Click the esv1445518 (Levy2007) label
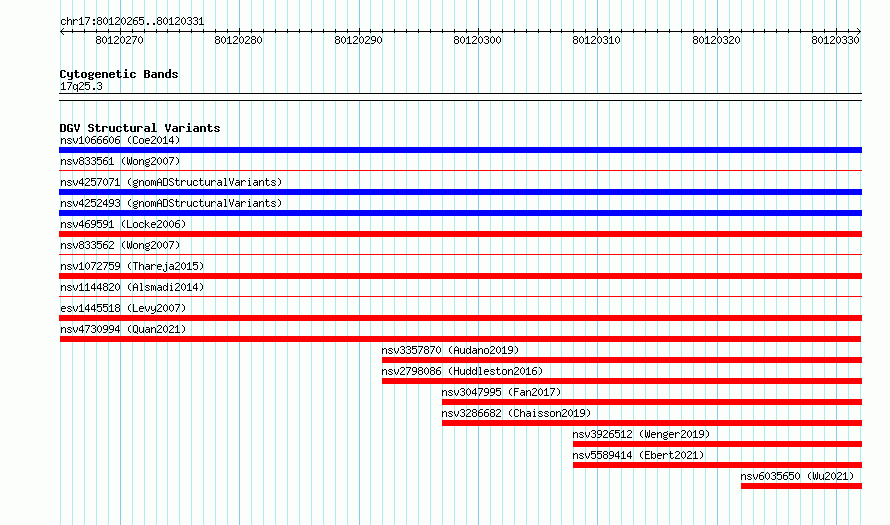 (x=123, y=308)
